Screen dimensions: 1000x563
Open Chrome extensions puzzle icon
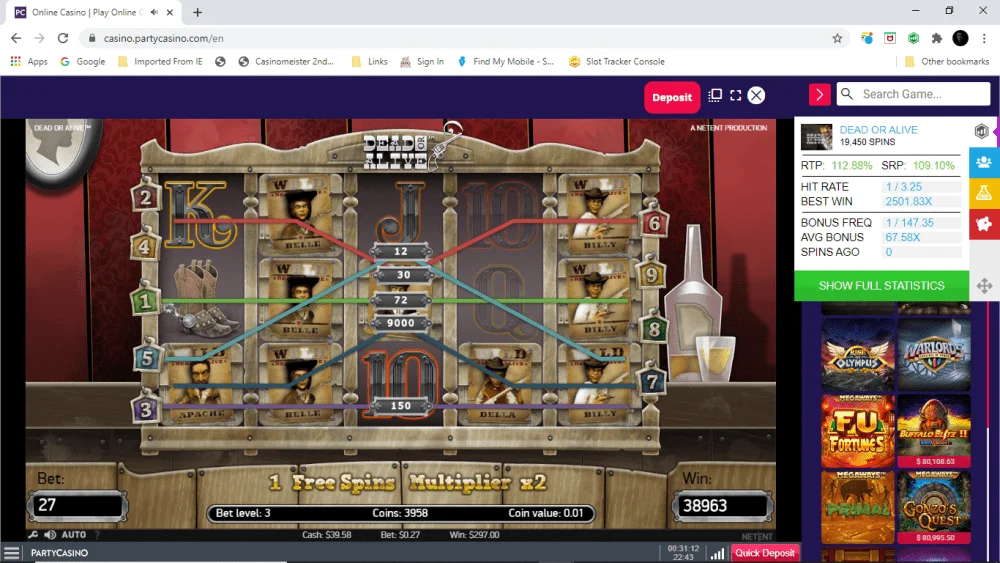tap(937, 38)
